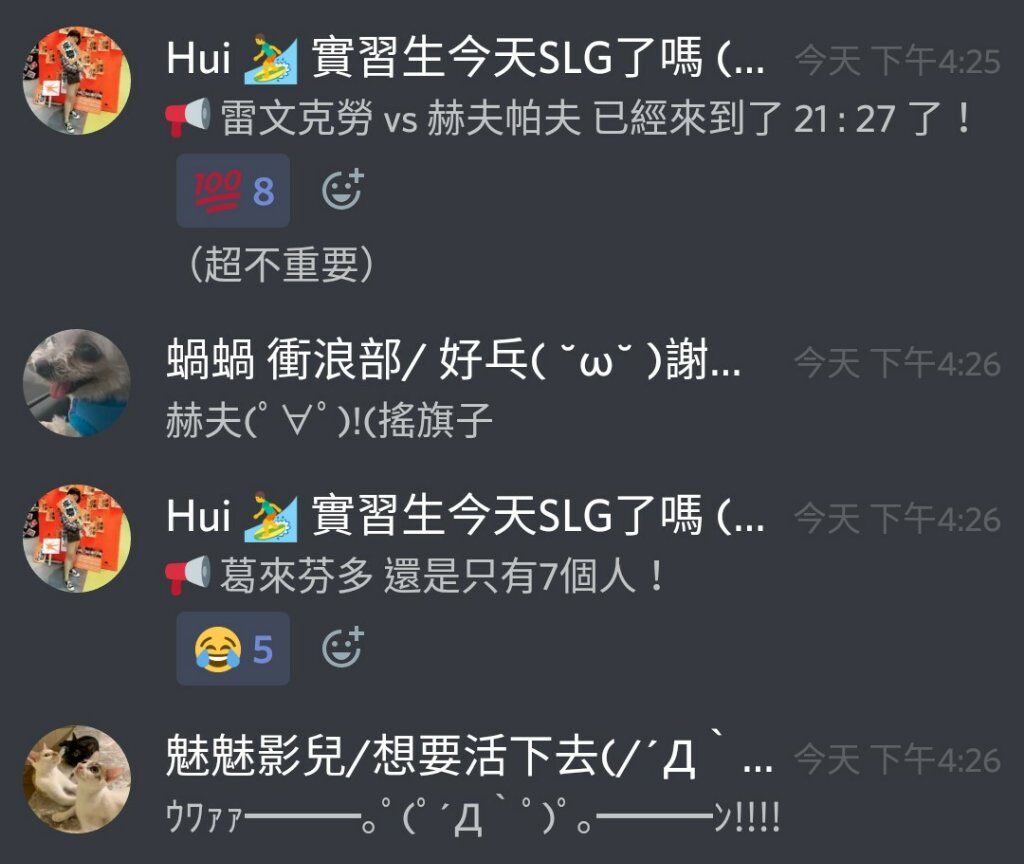Click the surfer emoji in Hui's first name
Viewport: 1024px width, 864px height.
pos(270,59)
